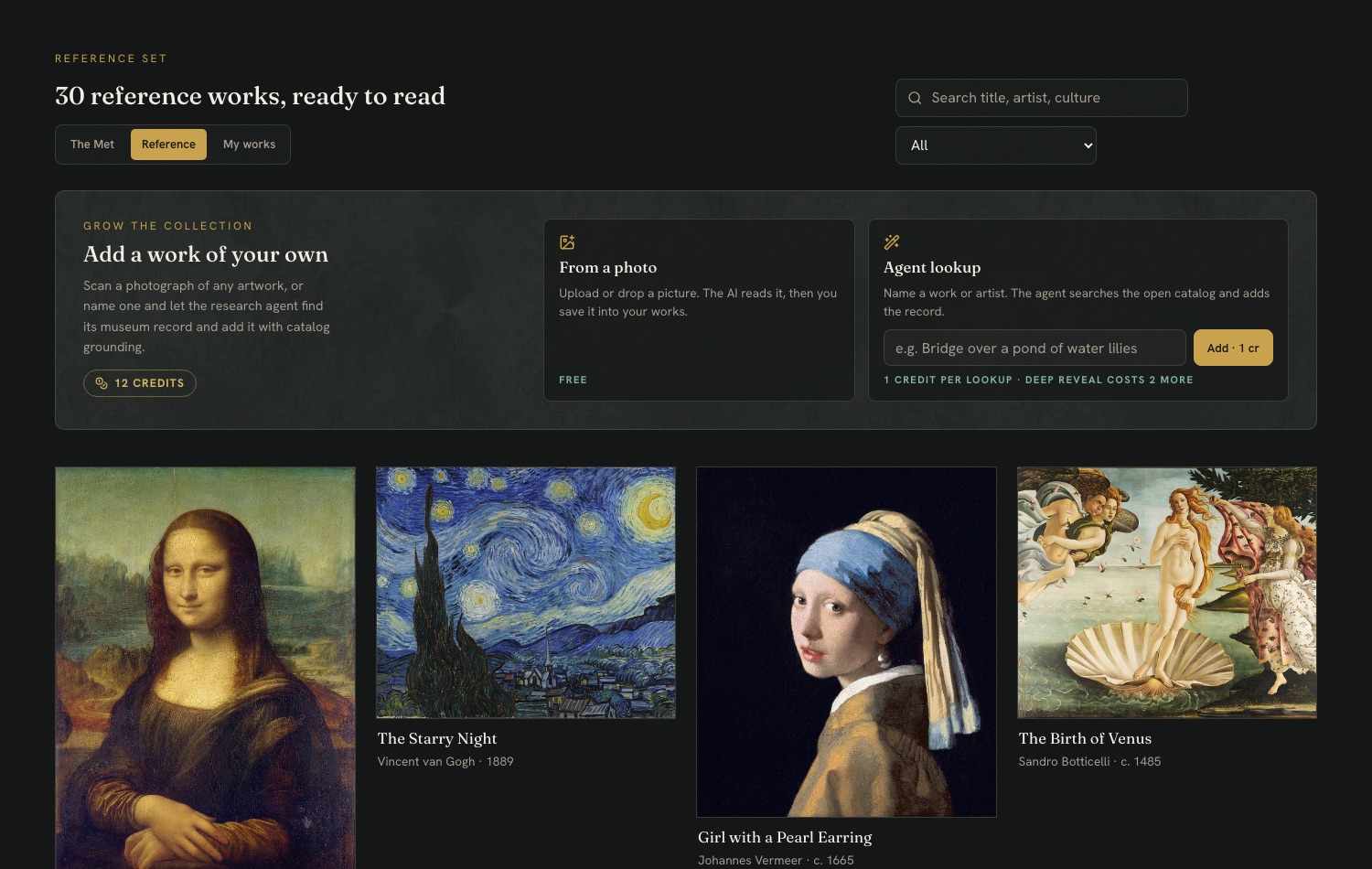
Task: Open the All filter dropdown
Action: coord(996,145)
